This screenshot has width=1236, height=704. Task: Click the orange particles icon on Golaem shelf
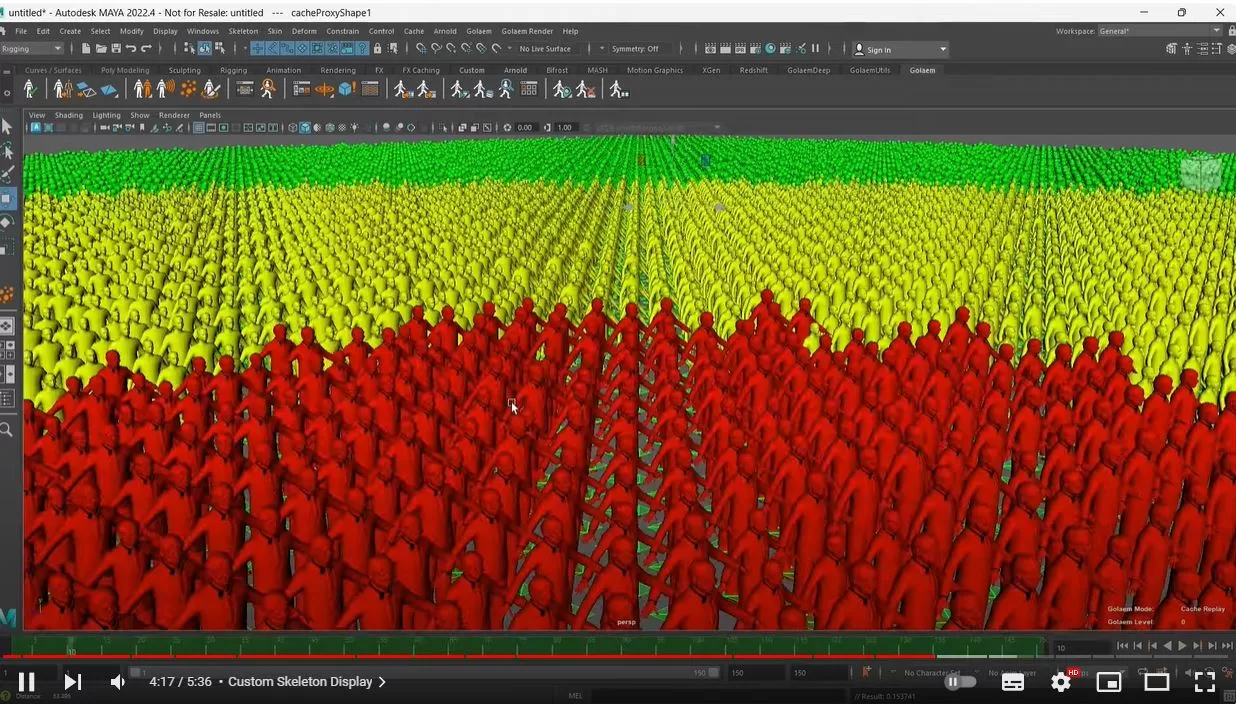click(188, 90)
